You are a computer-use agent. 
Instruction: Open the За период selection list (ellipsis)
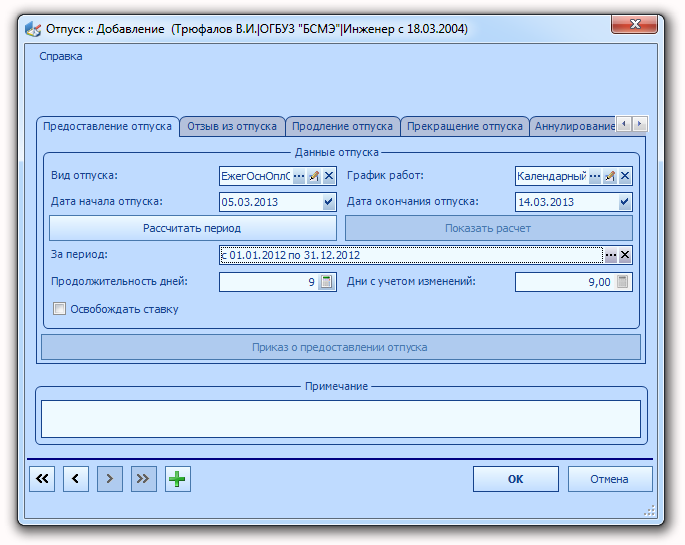(610, 255)
